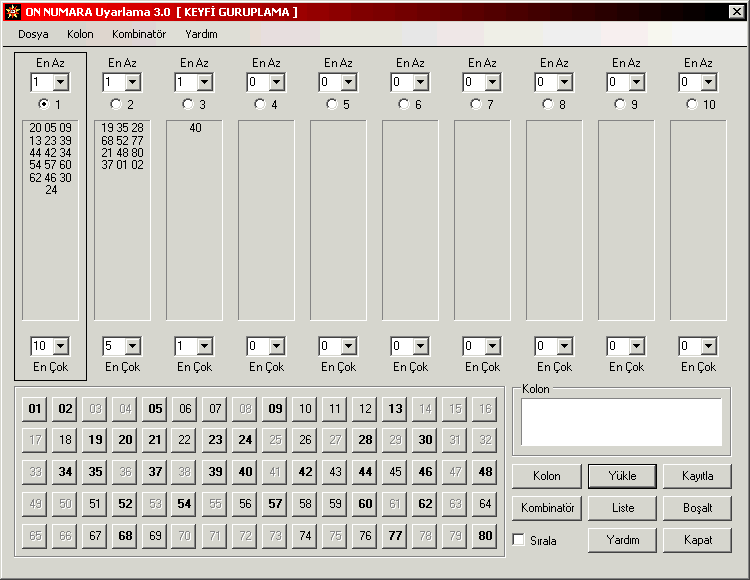Click inside the Kolon text field
This screenshot has height=580, width=750.
click(x=621, y=421)
